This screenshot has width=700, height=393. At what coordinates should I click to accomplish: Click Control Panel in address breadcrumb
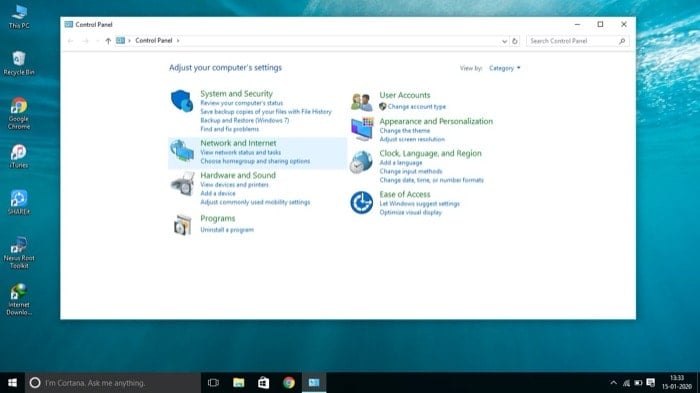click(154, 41)
